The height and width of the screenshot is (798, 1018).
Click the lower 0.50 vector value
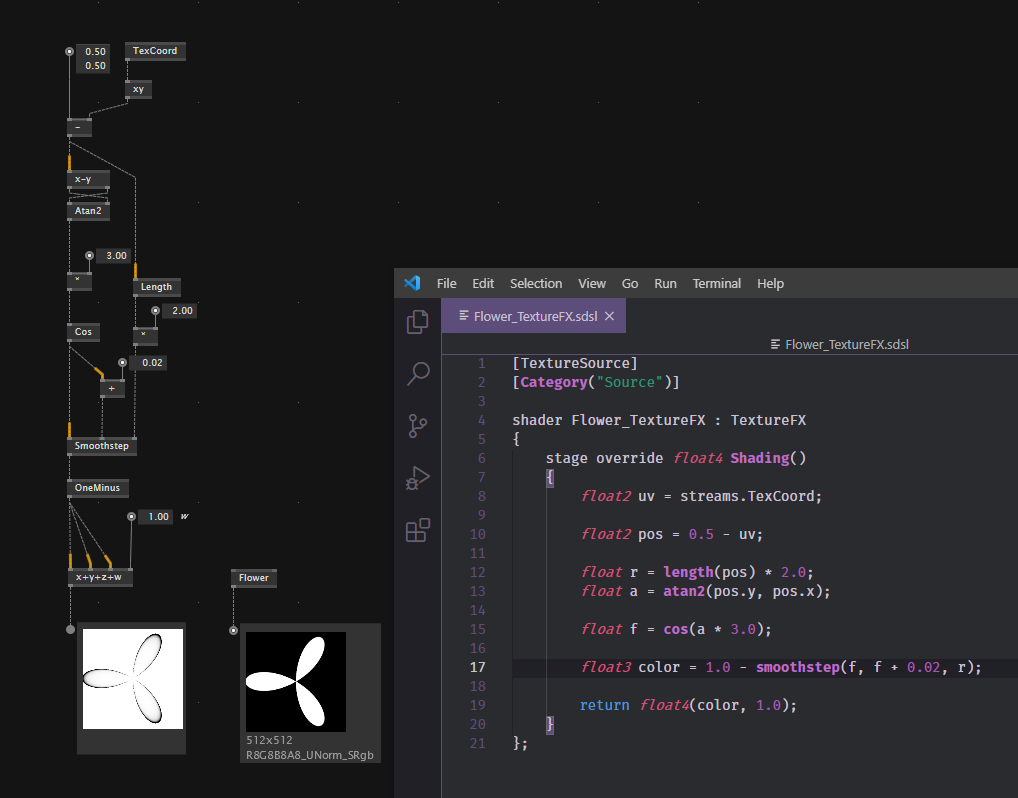[x=93, y=66]
